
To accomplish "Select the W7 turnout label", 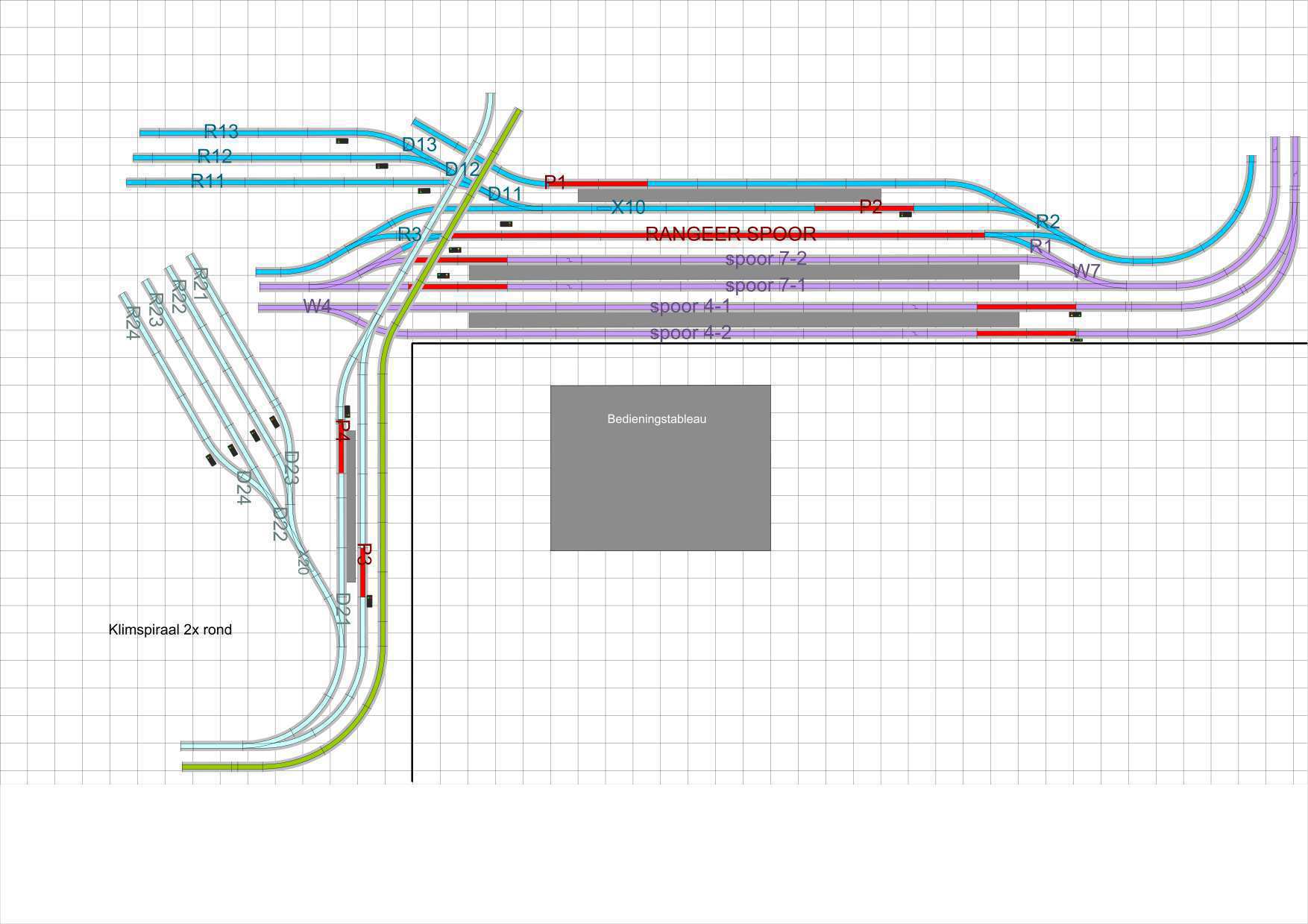I will click(1086, 271).
